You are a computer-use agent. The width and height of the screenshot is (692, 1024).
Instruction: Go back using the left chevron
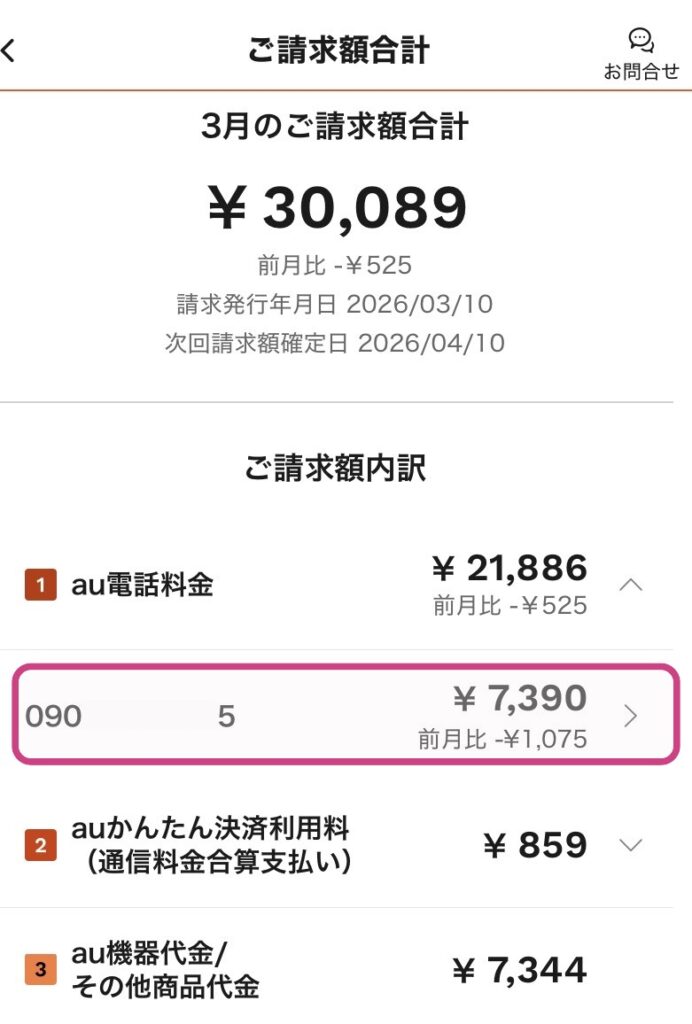(9, 50)
